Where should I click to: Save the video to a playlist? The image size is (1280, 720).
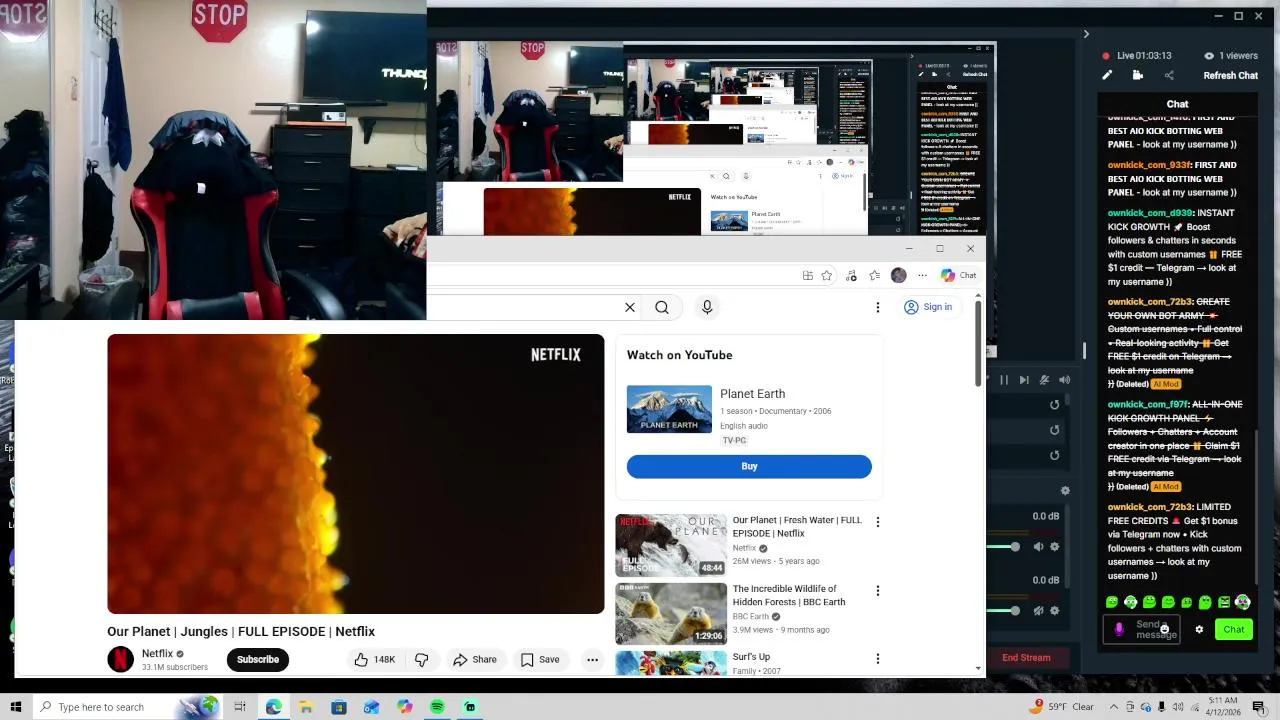(x=540, y=659)
